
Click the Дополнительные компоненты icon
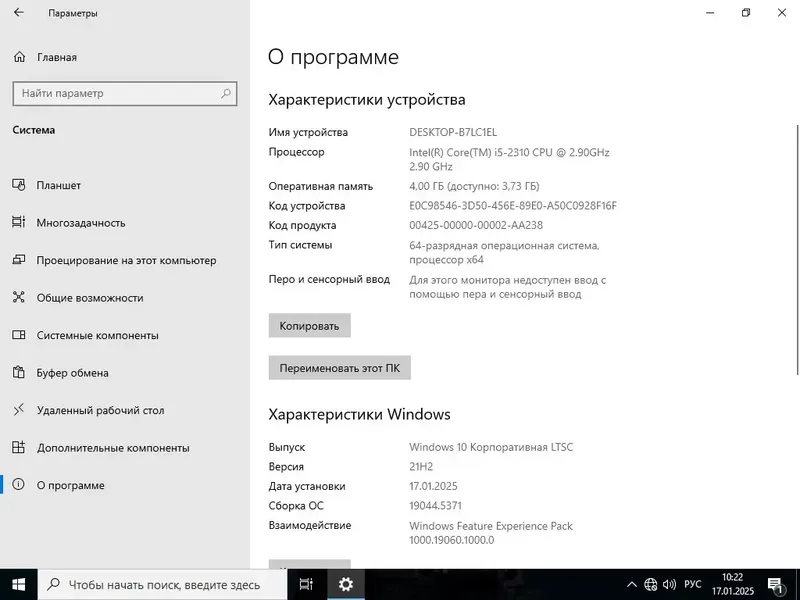[19, 447]
